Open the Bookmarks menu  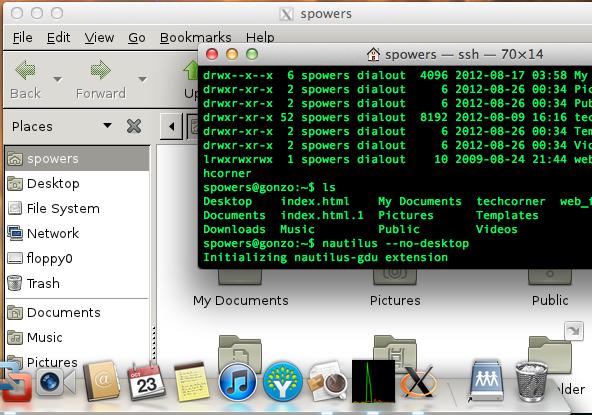[195, 37]
